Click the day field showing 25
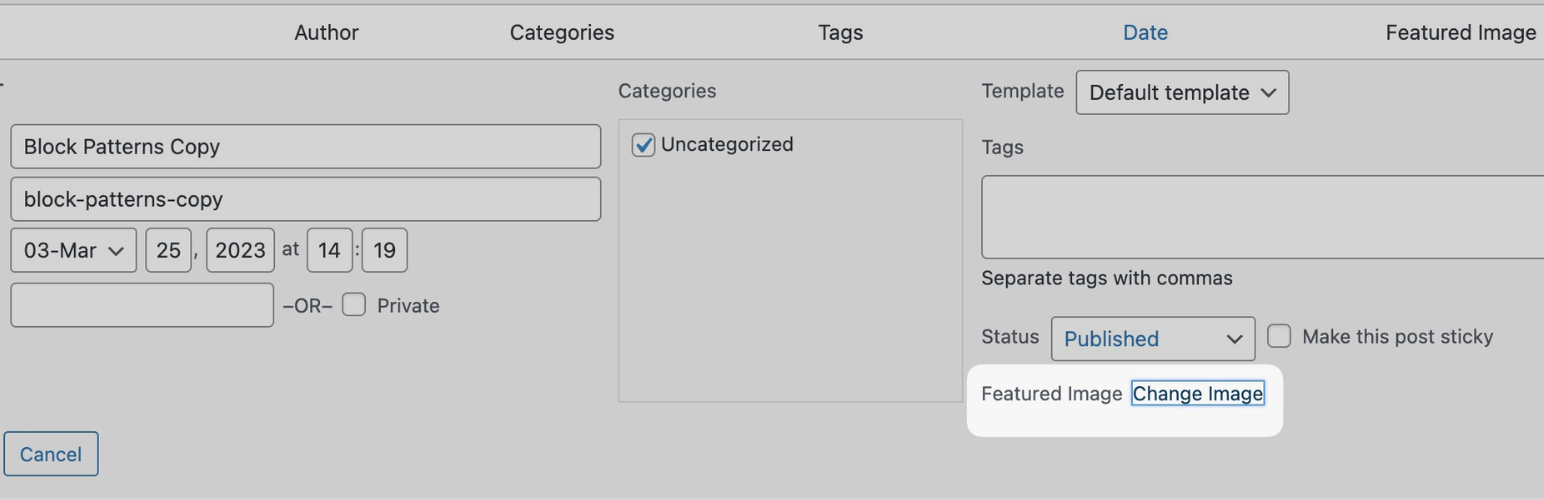The image size is (1544, 500). 168,250
